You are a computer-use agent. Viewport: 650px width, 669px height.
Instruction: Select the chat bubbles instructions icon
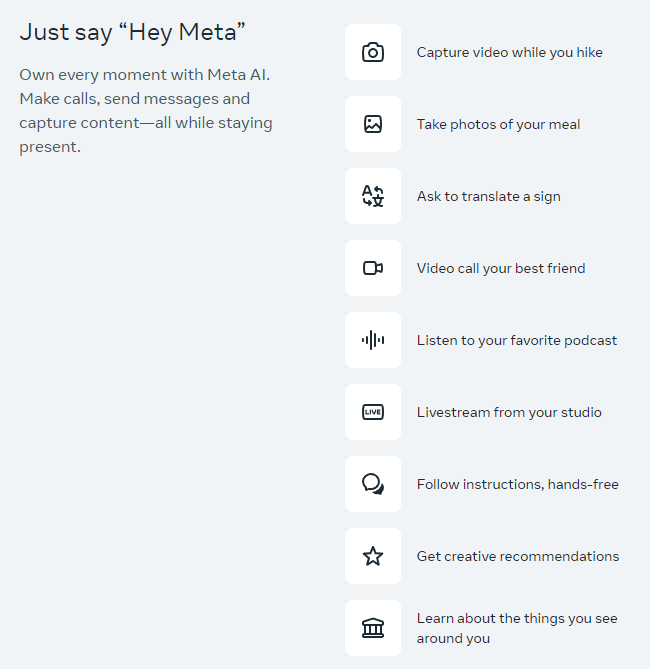tap(373, 484)
